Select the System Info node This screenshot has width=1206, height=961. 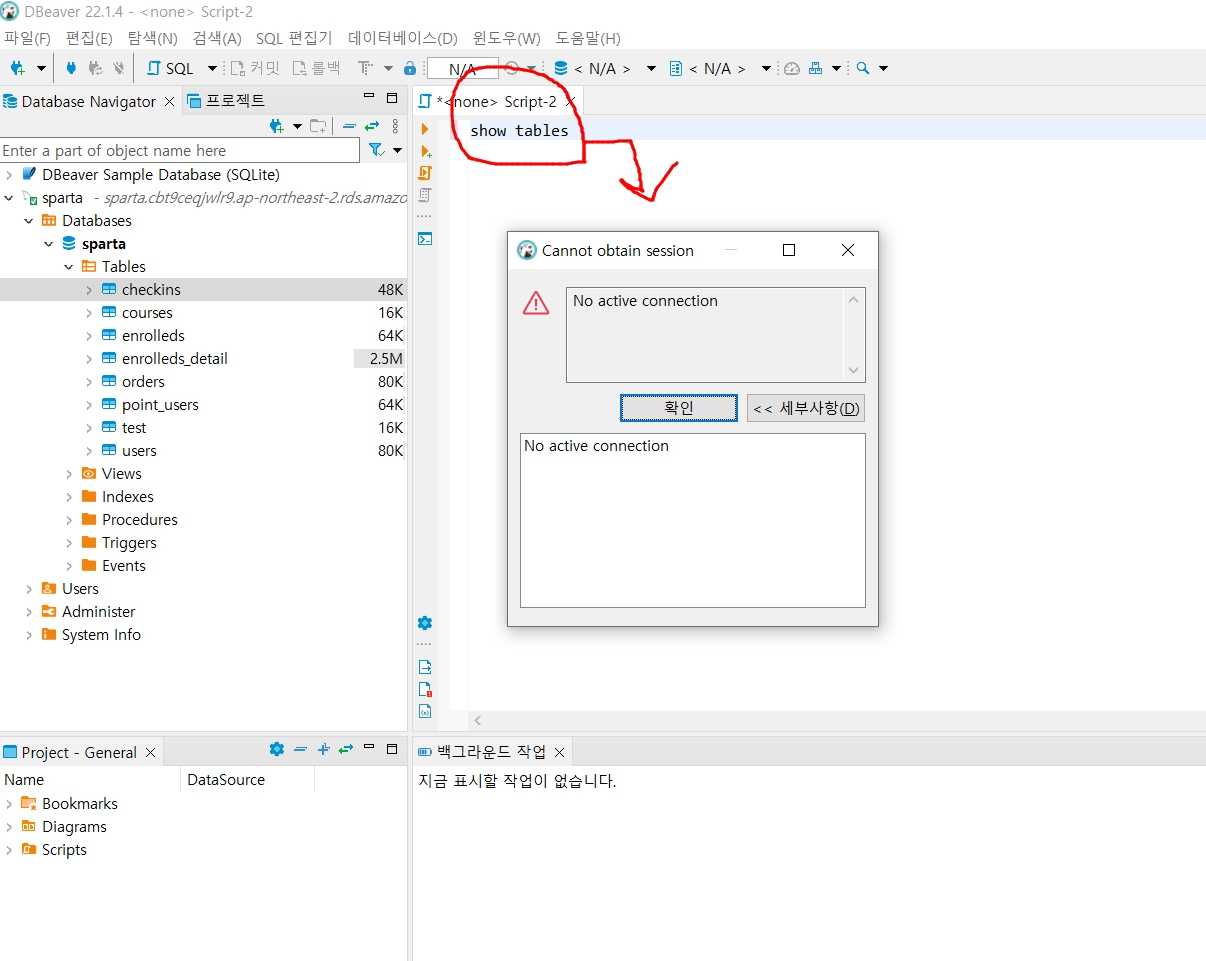click(x=101, y=635)
